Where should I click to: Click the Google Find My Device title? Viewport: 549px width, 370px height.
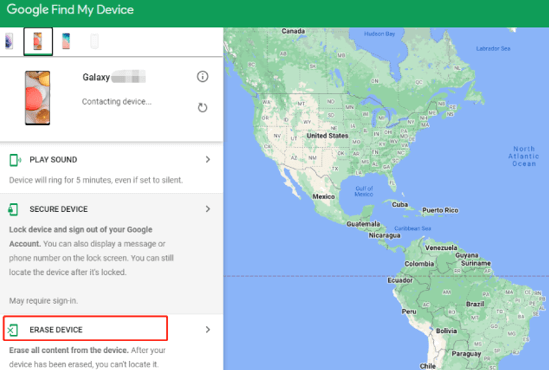(70, 10)
